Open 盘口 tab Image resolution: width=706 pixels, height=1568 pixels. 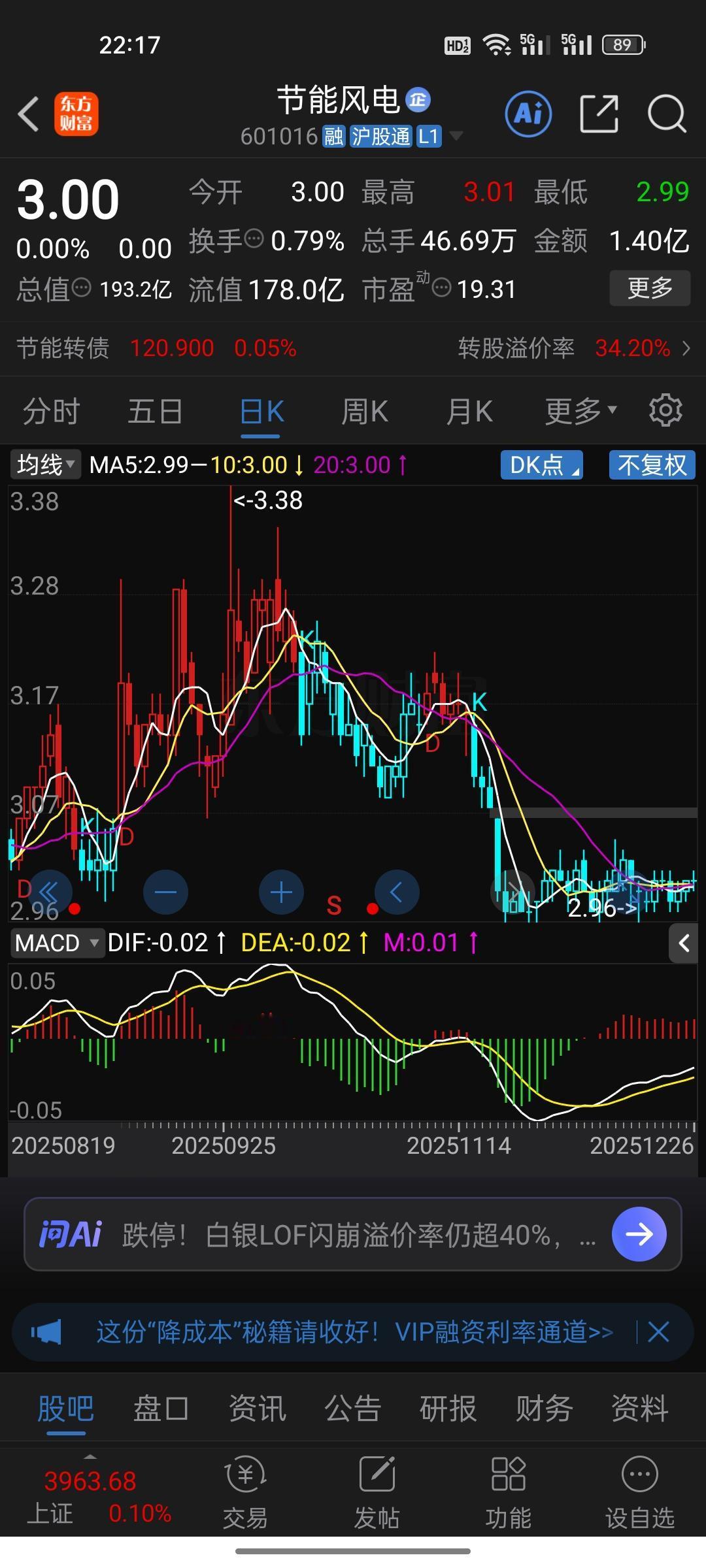tap(161, 1408)
